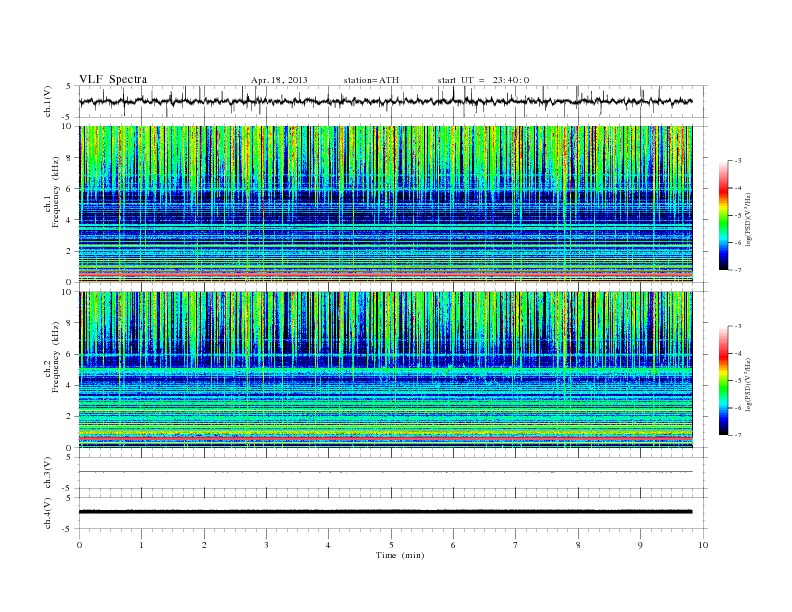Image resolution: width=792 pixels, height=612 pixels.
Task: Click the ch.1 colorbar 'log(PSD)(V²/Hz)' label
Action: pos(748,220)
